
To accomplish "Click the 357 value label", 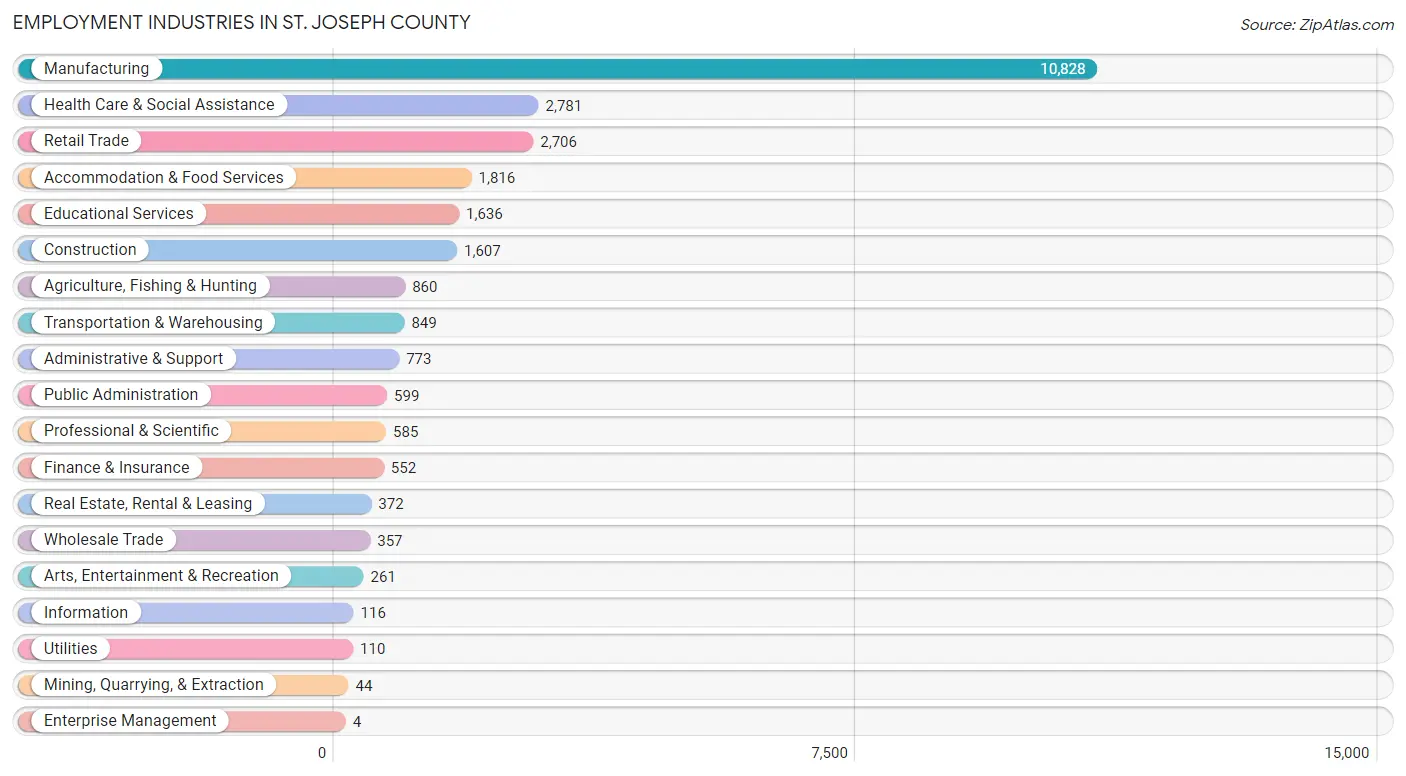I will (390, 541).
